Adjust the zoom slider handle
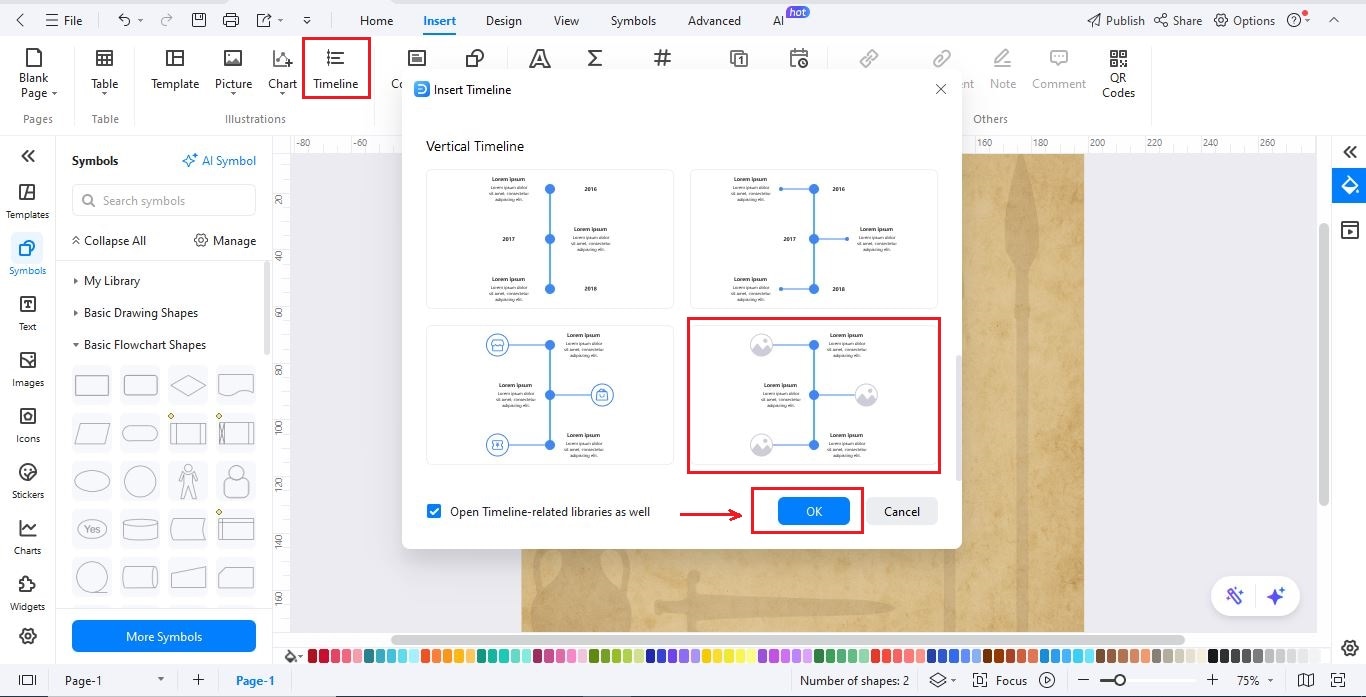Image resolution: width=1366 pixels, height=697 pixels. click(1120, 680)
